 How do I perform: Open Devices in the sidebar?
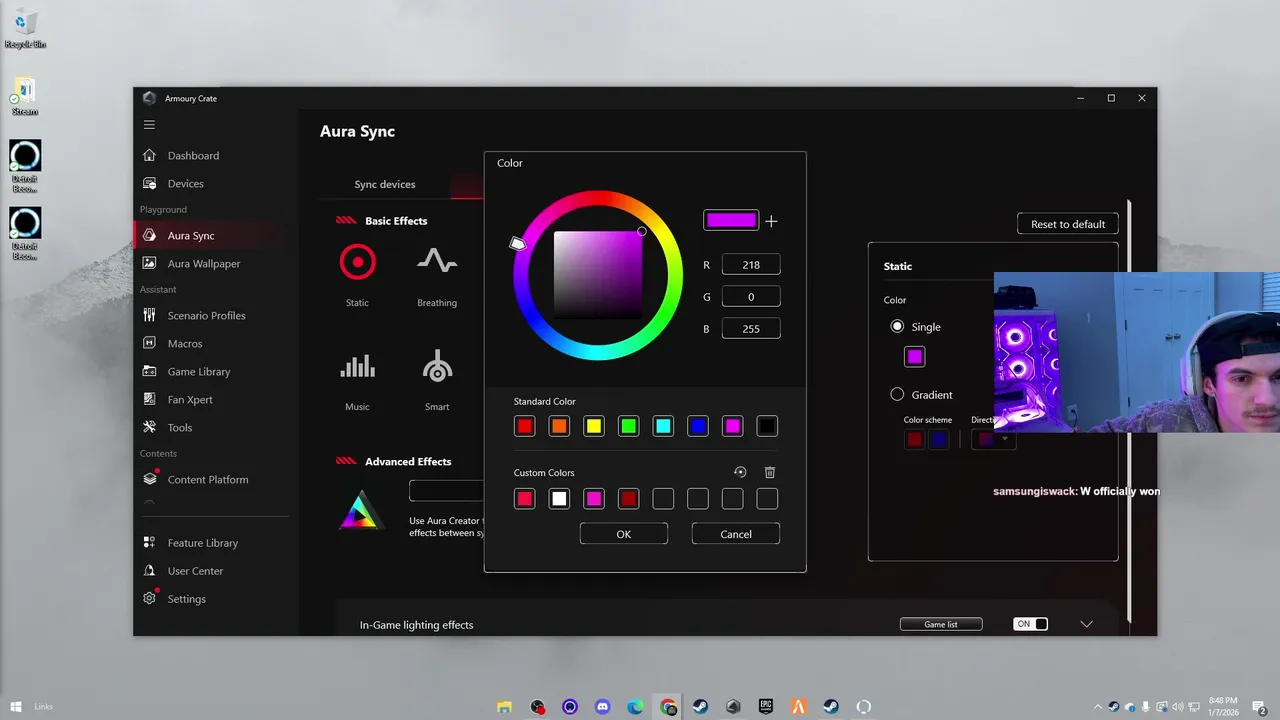185,184
